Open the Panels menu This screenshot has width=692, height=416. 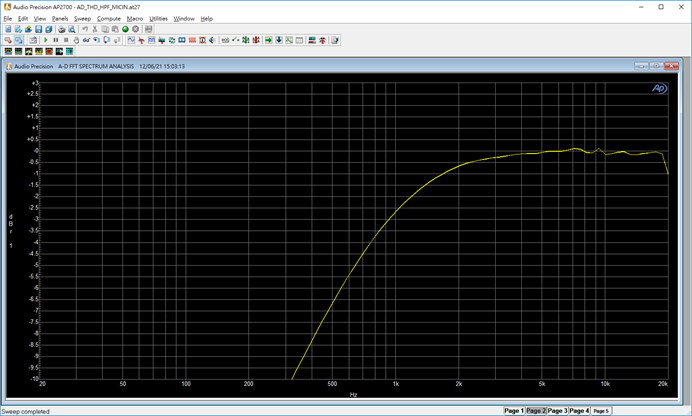click(x=60, y=18)
